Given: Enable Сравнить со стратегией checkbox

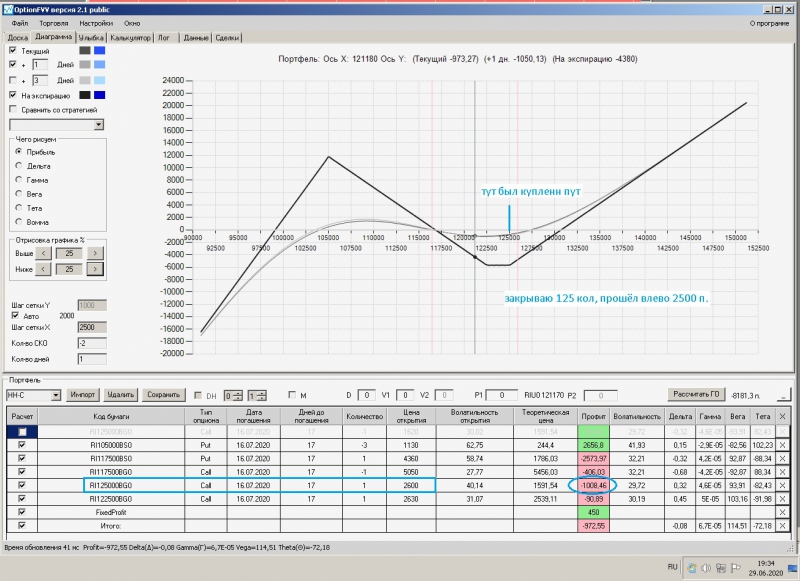Looking at the screenshot, I should (13, 109).
